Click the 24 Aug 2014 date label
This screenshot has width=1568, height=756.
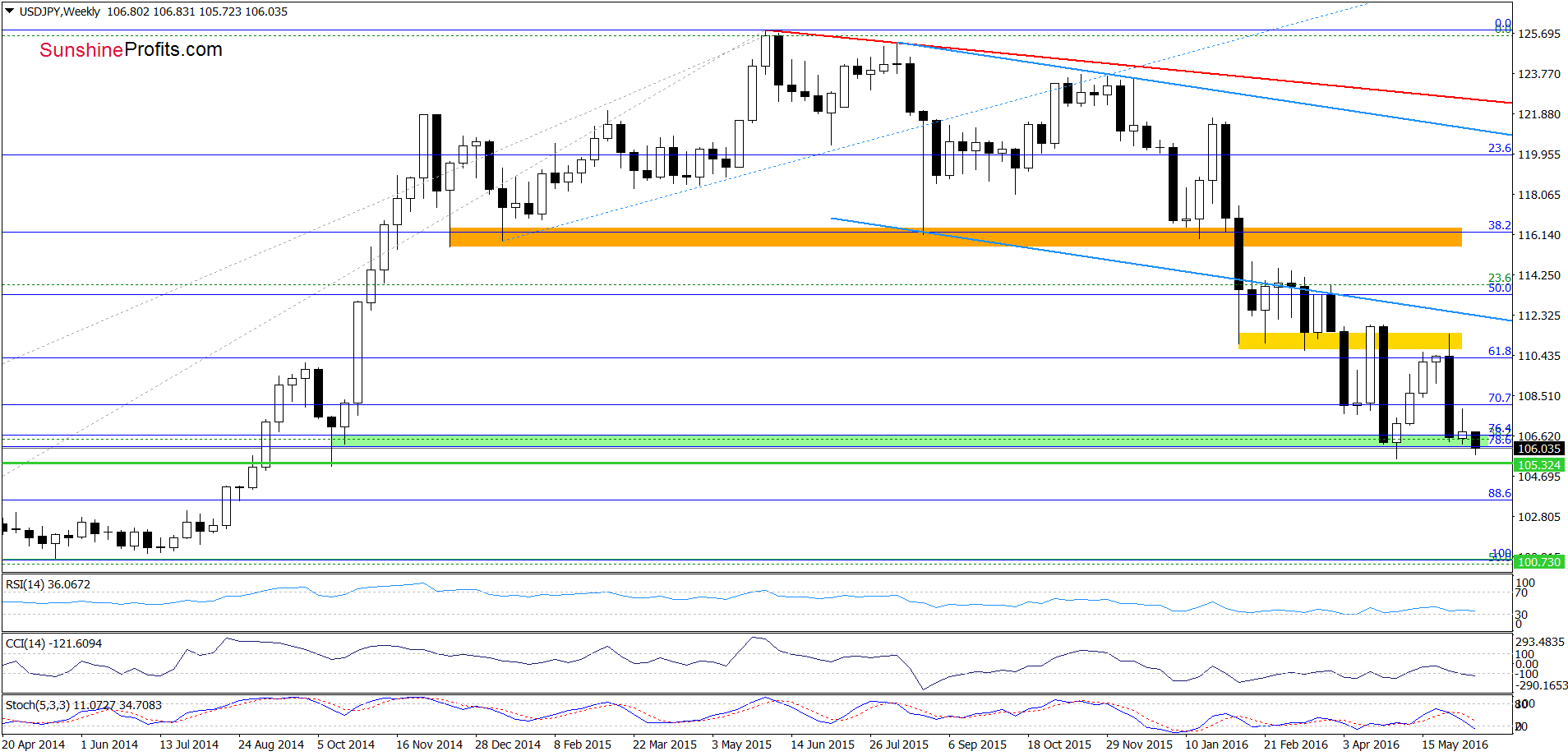271,744
